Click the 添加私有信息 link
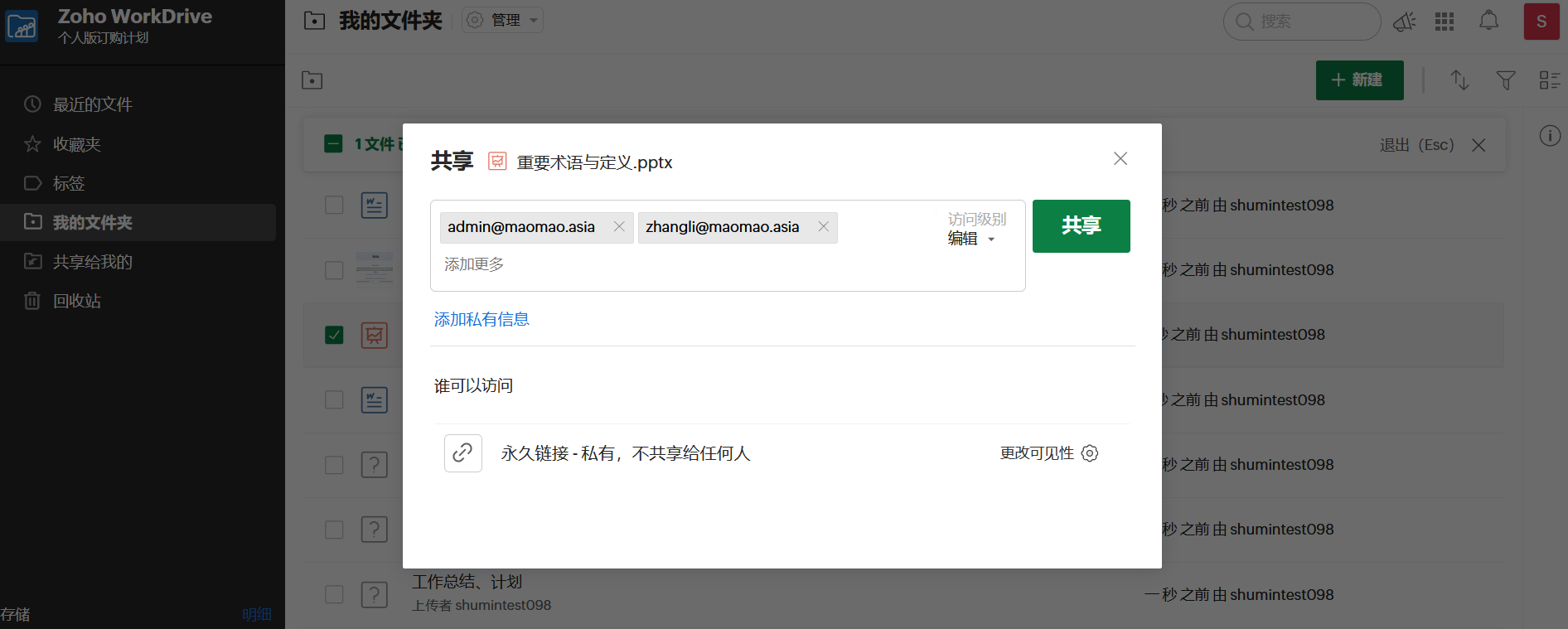This screenshot has height=629, width=1568. click(482, 319)
